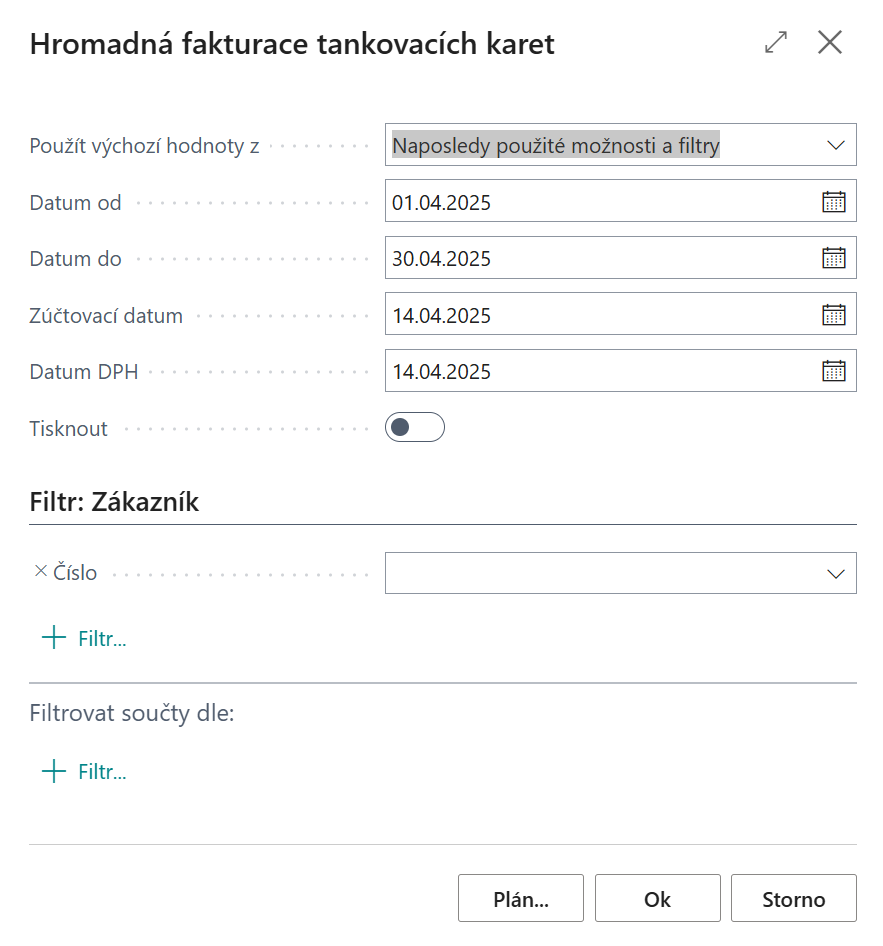Toggle the Tisknout switch
883x946 pixels.
[414, 428]
